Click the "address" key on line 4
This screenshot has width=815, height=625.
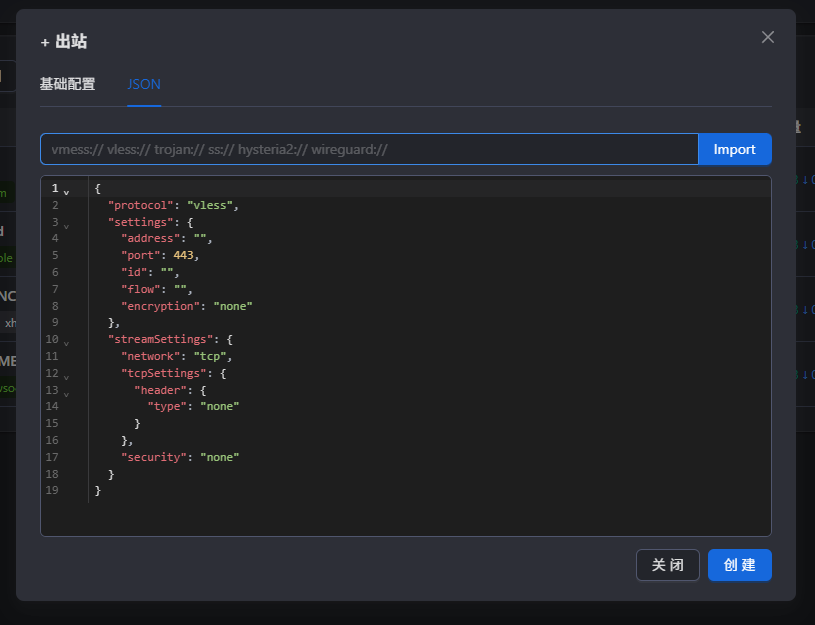point(150,238)
